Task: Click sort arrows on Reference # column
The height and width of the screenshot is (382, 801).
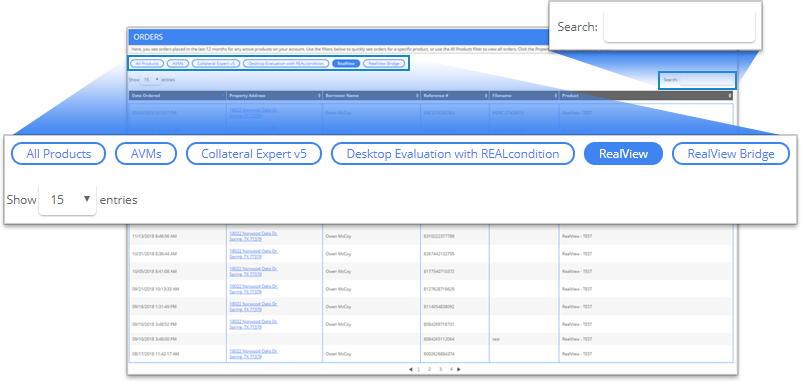Action: click(x=486, y=96)
